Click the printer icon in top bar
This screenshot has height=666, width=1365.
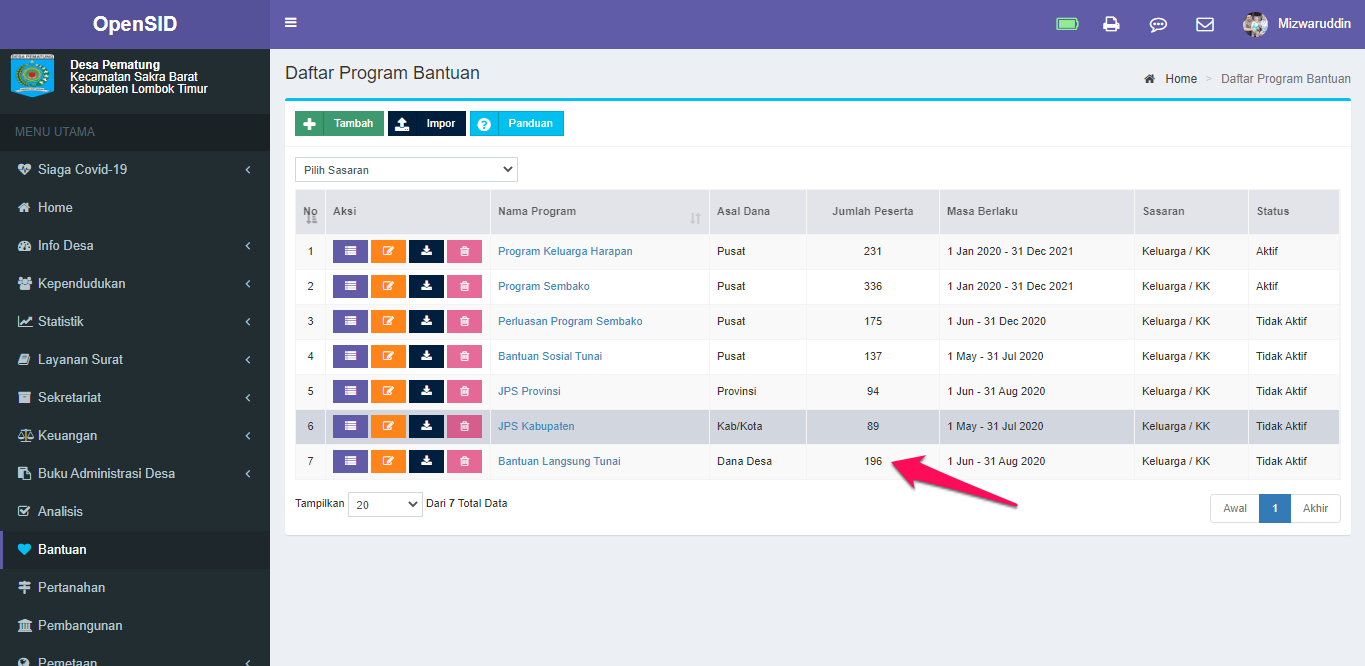coord(1111,24)
